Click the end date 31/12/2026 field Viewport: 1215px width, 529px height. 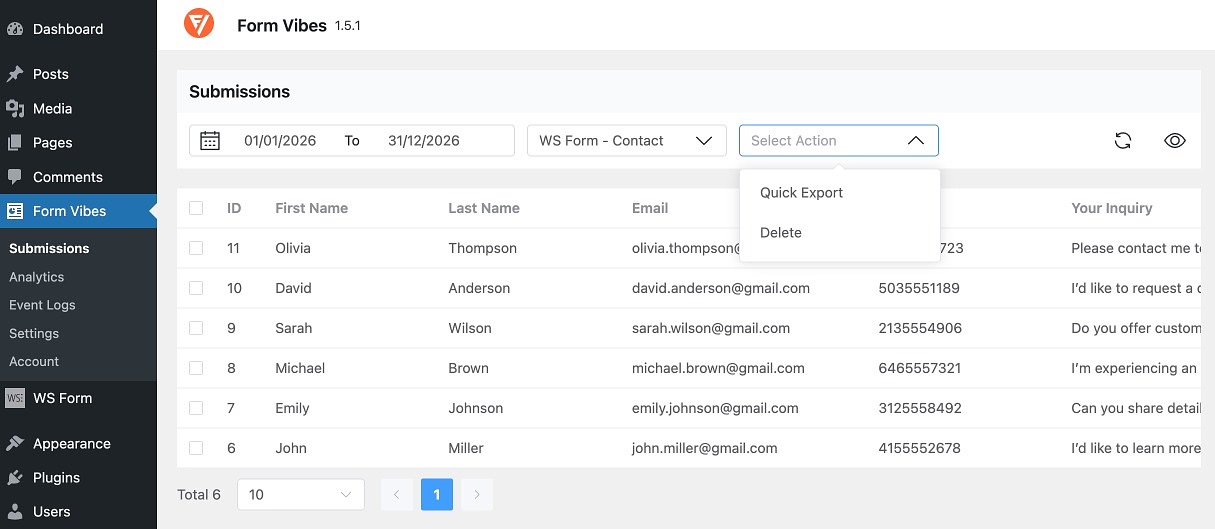(424, 141)
